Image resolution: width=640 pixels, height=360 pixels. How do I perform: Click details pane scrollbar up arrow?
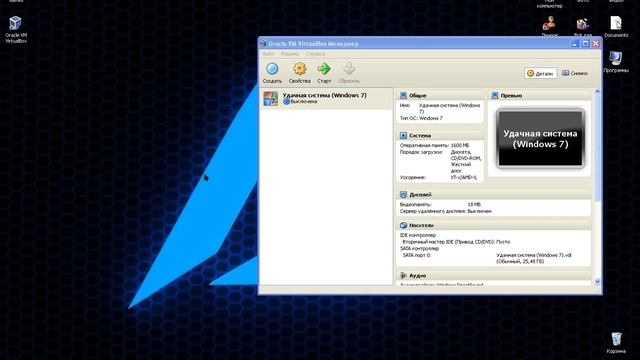click(597, 92)
